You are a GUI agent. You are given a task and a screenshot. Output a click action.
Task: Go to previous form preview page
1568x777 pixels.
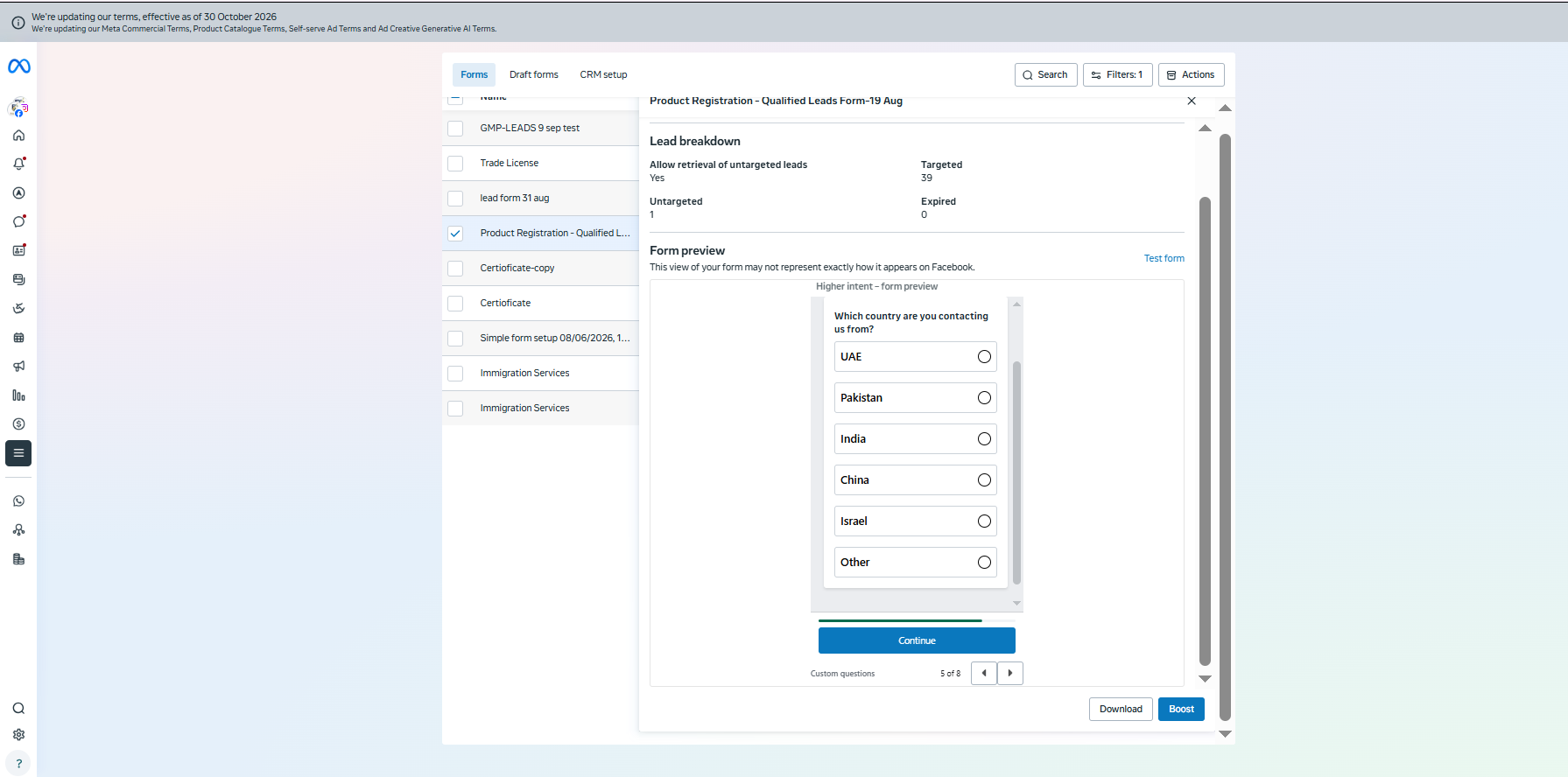pos(984,673)
